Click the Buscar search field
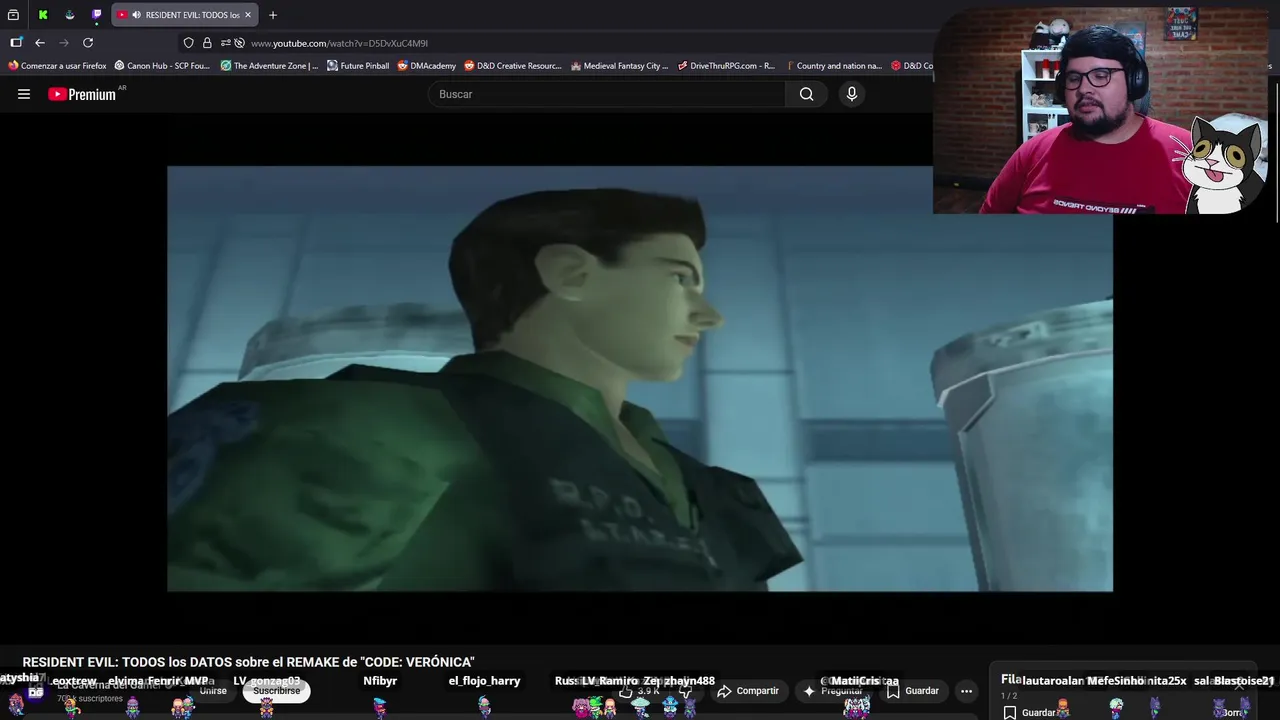This screenshot has width=1280, height=720. click(606, 94)
